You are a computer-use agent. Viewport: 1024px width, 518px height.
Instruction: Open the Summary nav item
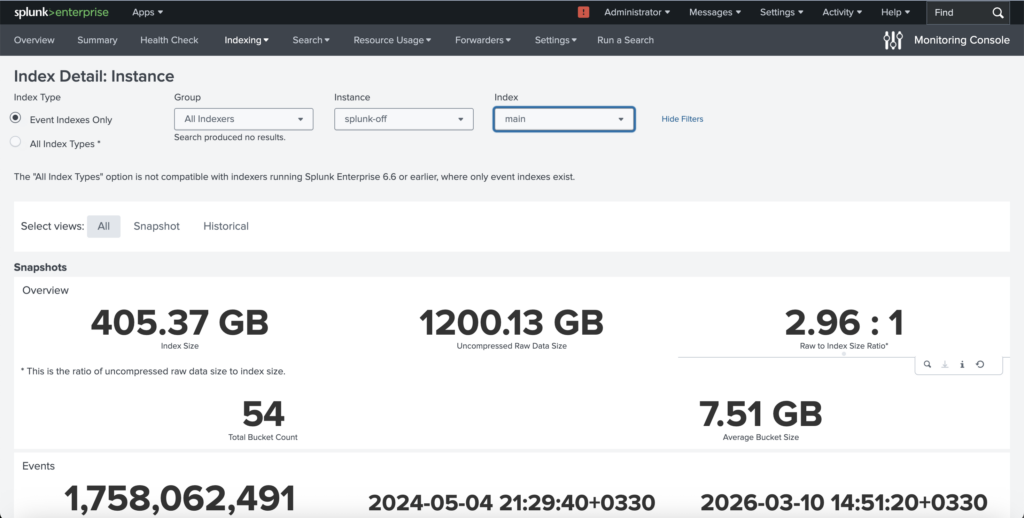[x=97, y=40]
